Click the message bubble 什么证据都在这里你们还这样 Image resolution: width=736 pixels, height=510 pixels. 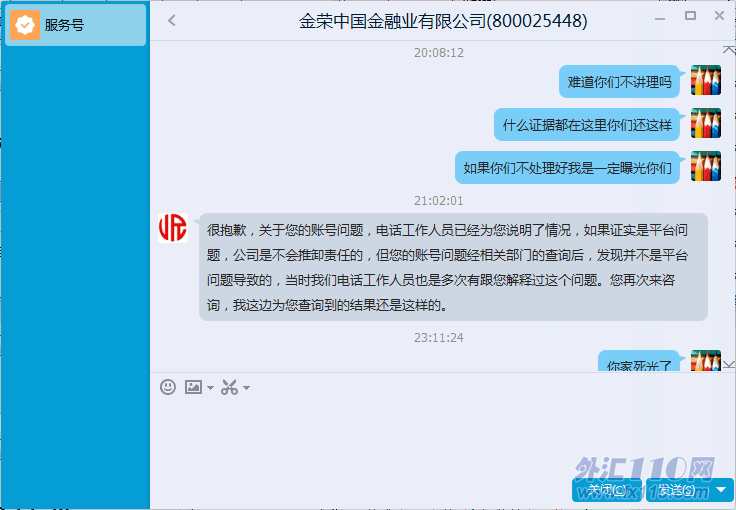[587, 125]
